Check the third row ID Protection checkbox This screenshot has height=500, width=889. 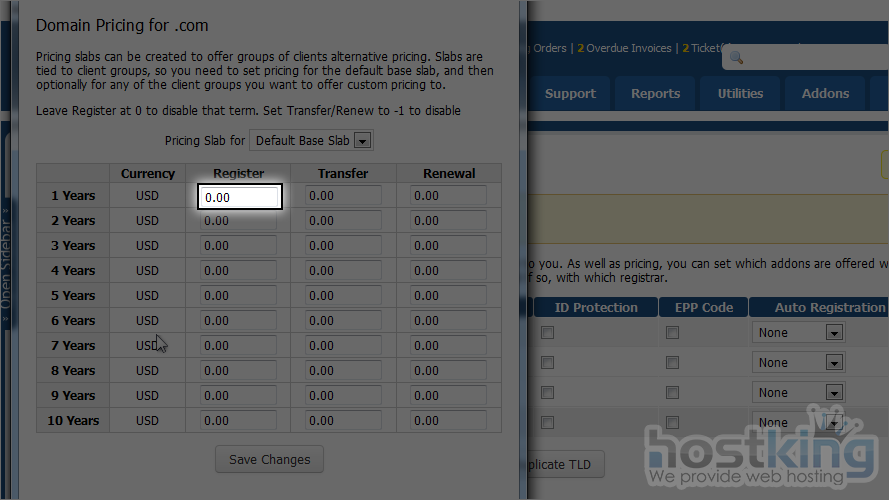547,393
